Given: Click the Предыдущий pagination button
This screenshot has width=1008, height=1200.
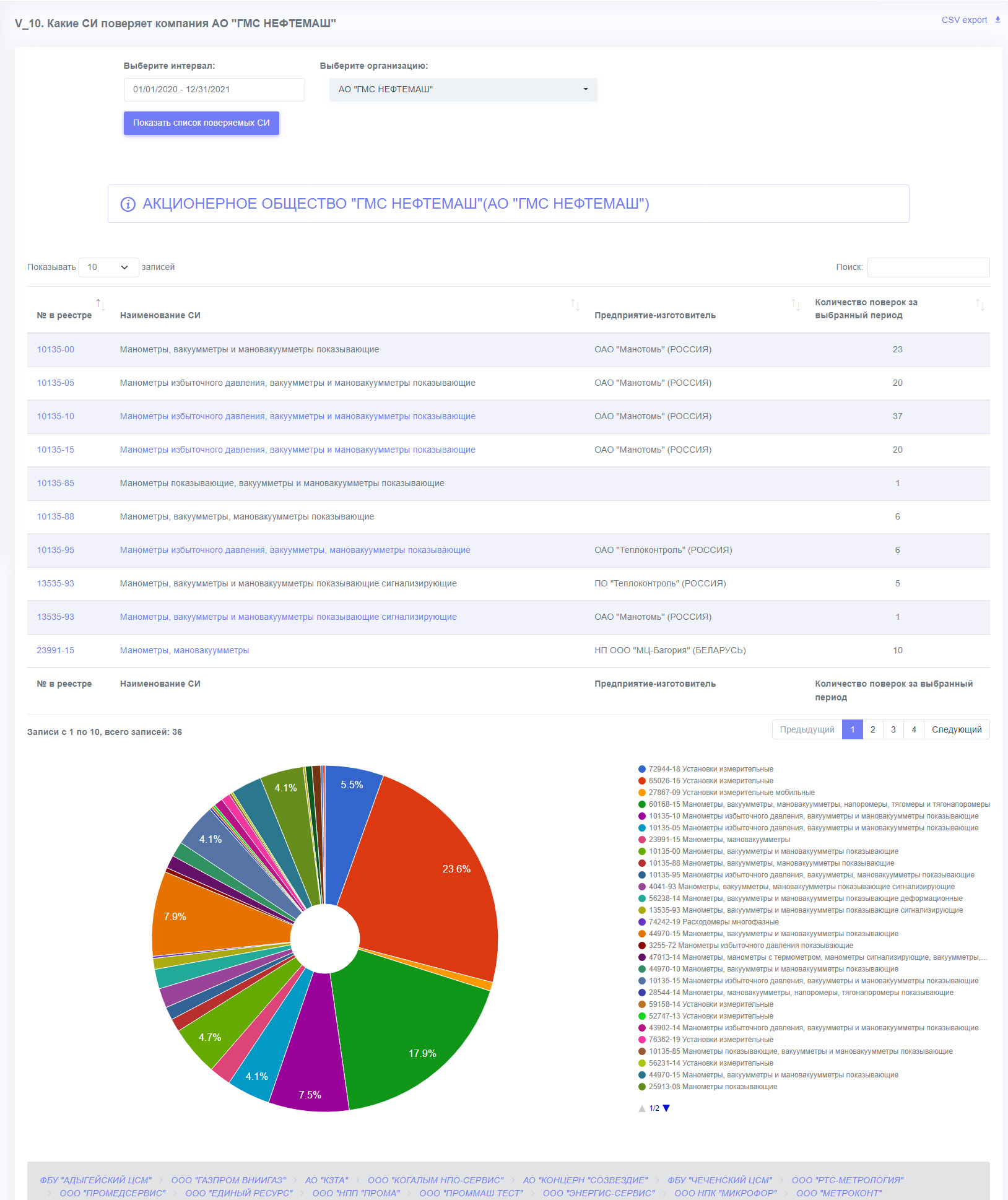Looking at the screenshot, I should click(807, 729).
